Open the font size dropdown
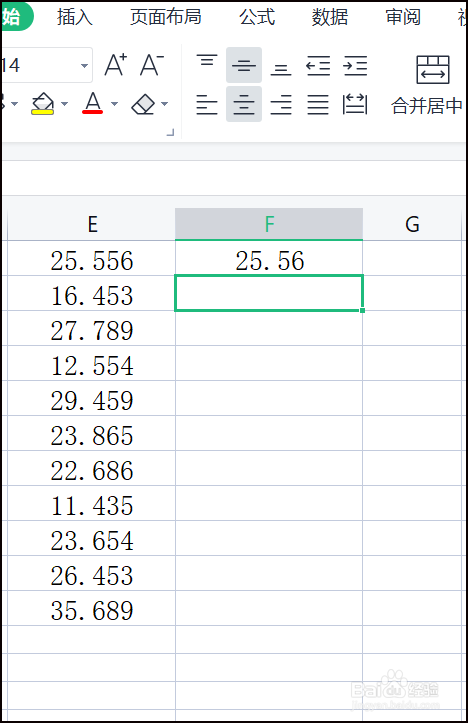Viewport: 468px width, 723px height. tap(84, 65)
